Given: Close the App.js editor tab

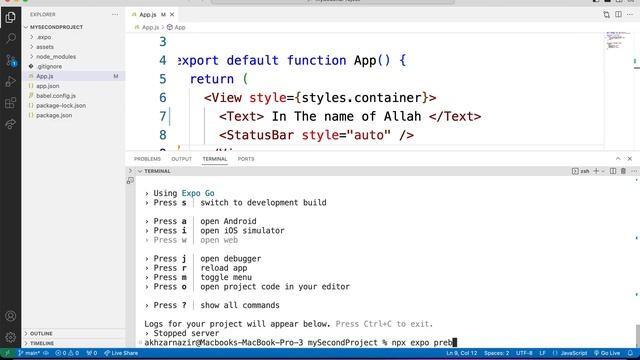Looking at the screenshot, I should [x=172, y=14].
